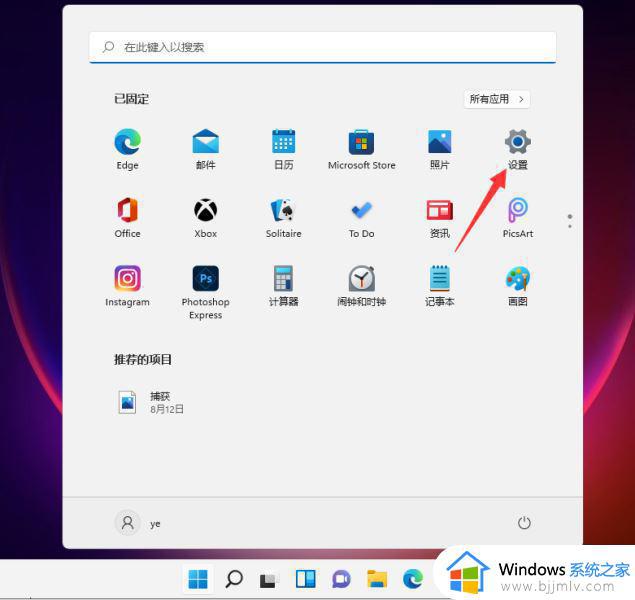Open Task View in the taskbar
The width and height of the screenshot is (635, 600).
[270, 580]
